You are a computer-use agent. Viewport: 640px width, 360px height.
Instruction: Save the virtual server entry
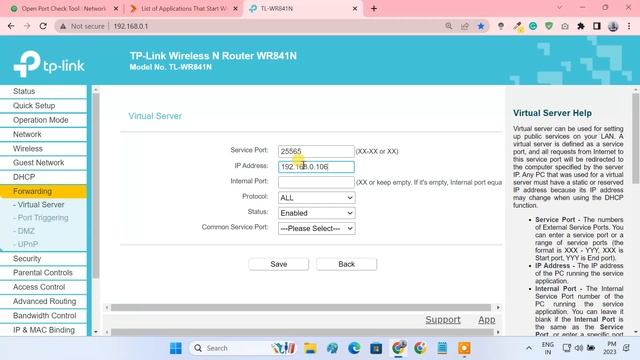click(x=279, y=264)
